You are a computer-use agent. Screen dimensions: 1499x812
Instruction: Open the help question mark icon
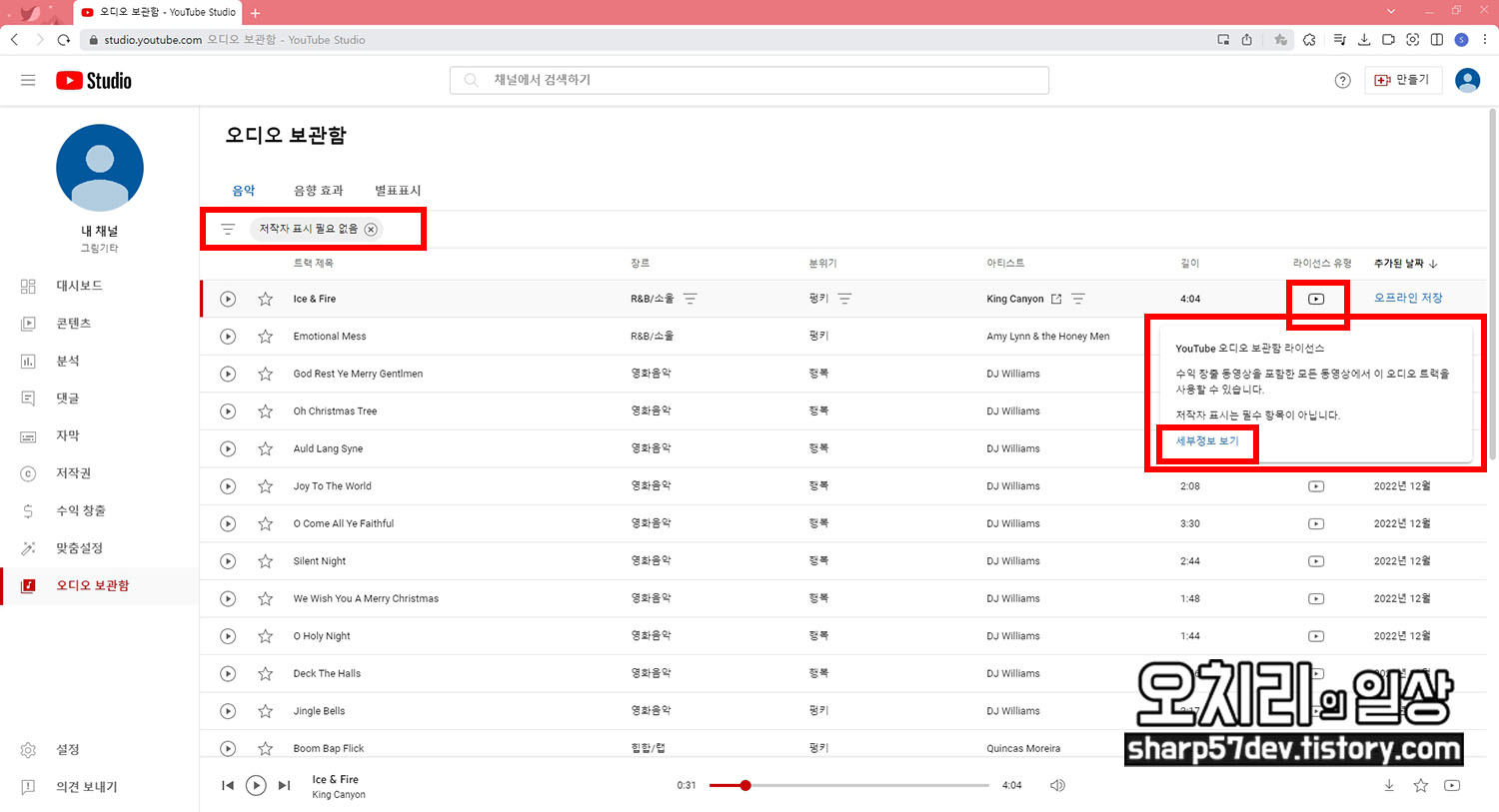point(1342,81)
